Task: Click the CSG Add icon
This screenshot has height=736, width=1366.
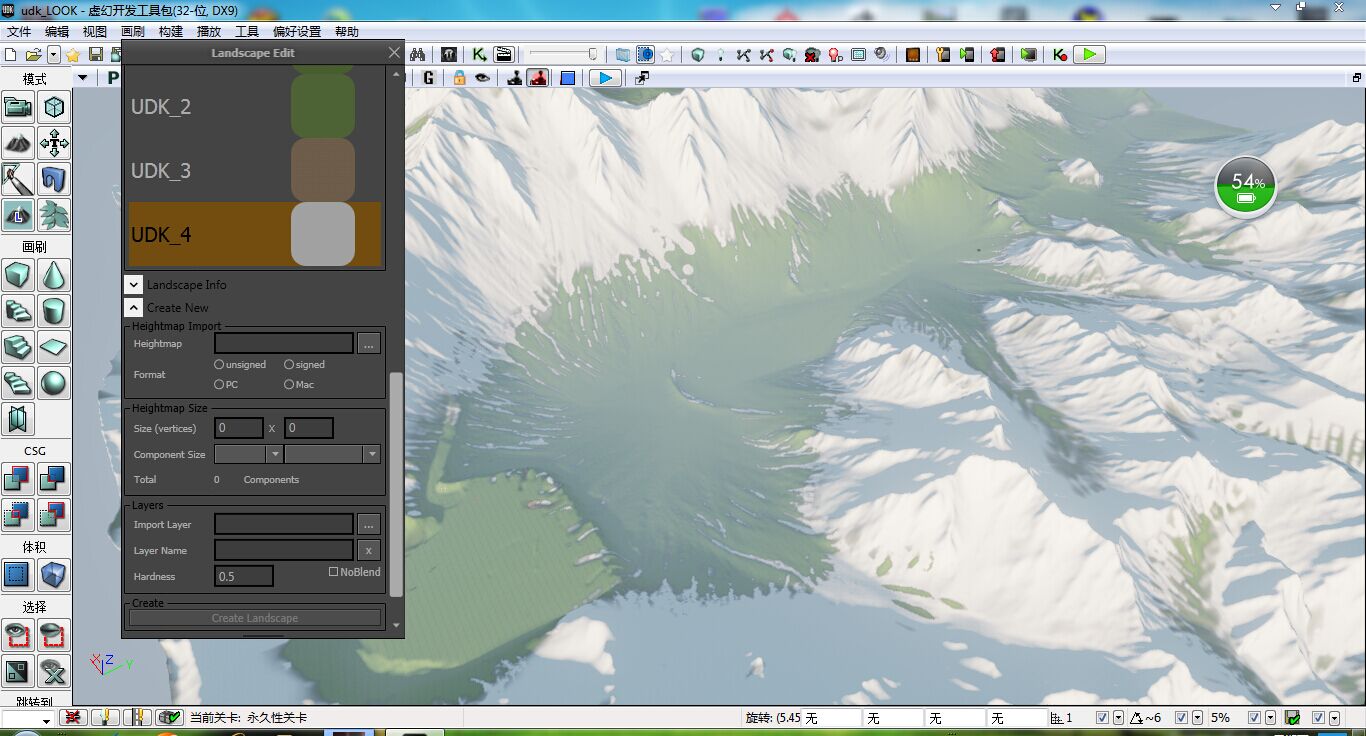Action: [x=18, y=479]
